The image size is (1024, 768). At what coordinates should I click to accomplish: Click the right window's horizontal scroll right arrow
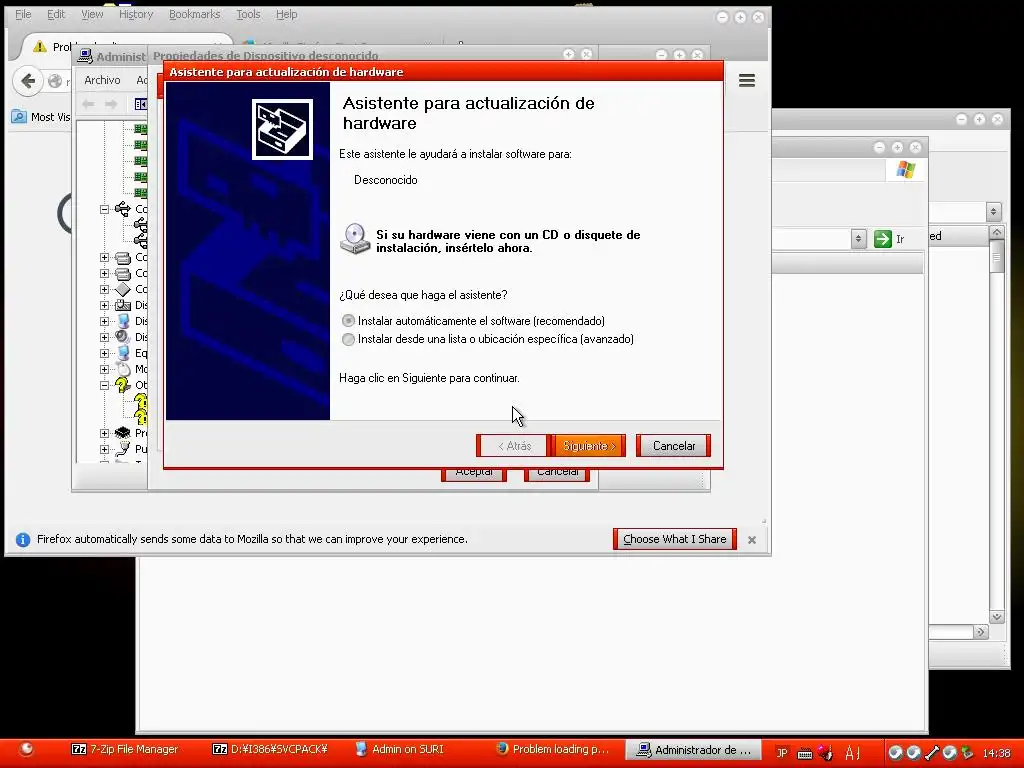pos(980,632)
